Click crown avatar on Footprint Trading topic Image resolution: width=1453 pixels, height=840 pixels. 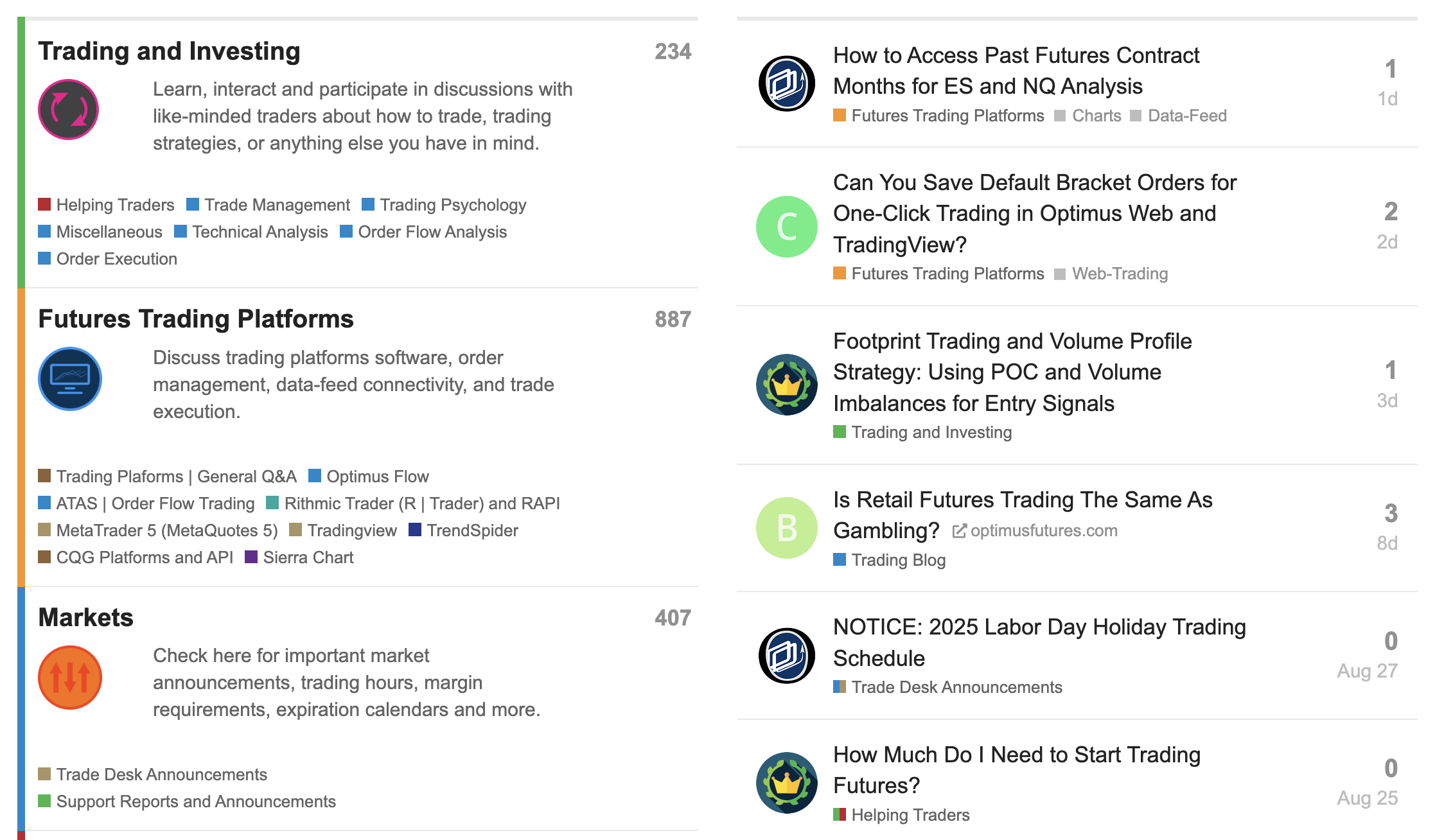tap(787, 385)
